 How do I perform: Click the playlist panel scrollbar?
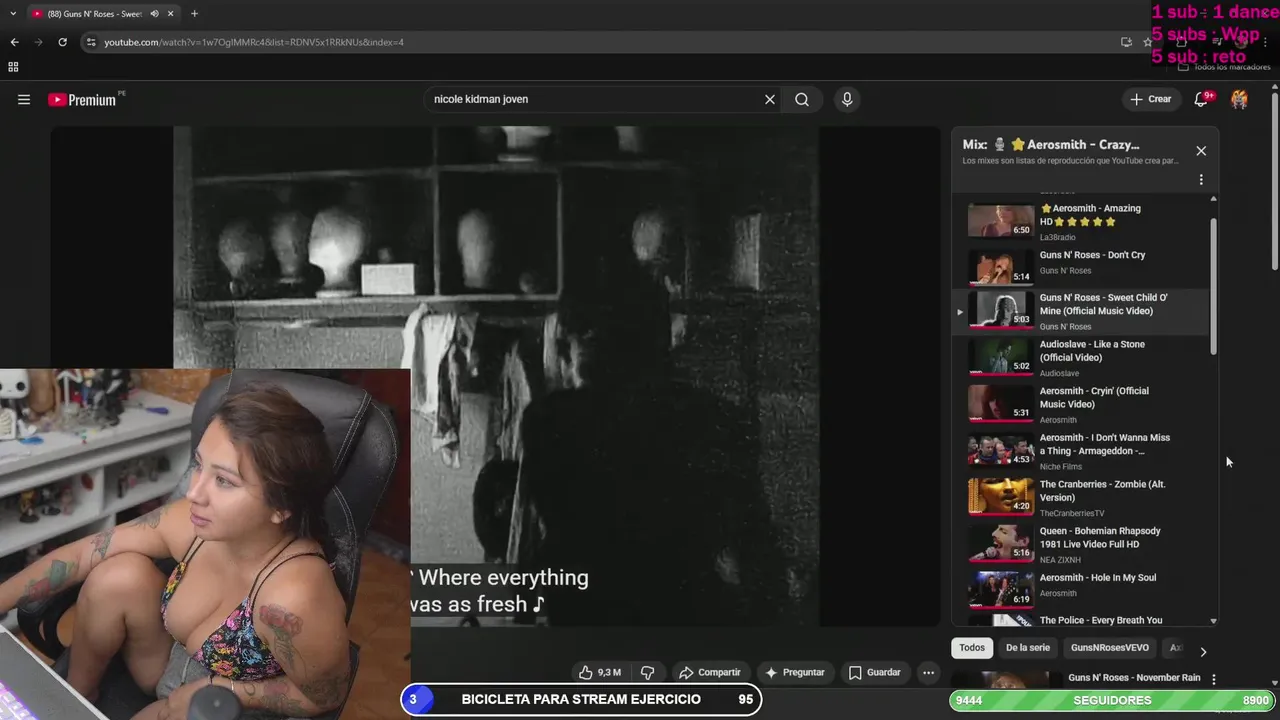click(x=1214, y=285)
